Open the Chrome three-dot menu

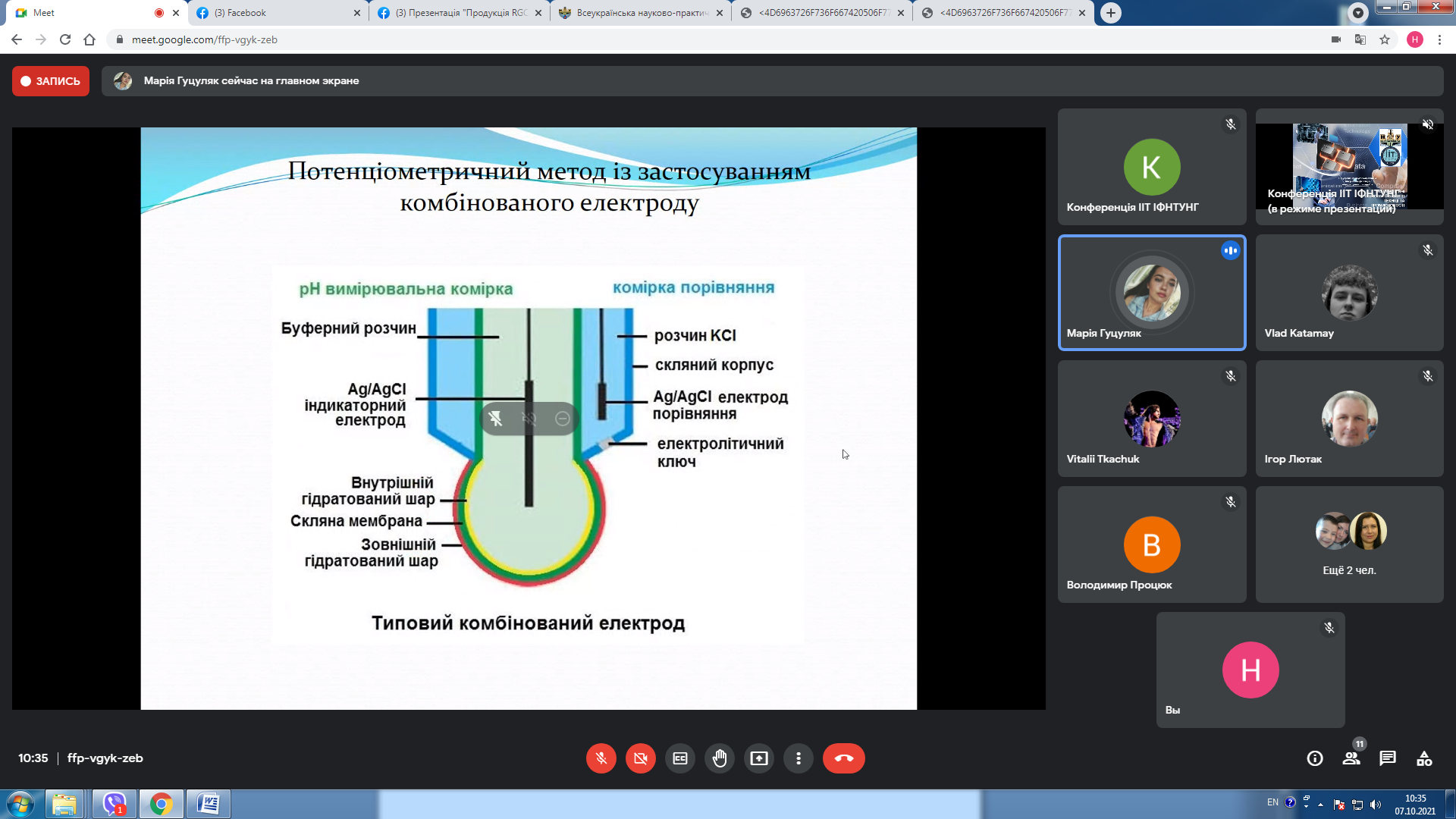tap(1439, 39)
